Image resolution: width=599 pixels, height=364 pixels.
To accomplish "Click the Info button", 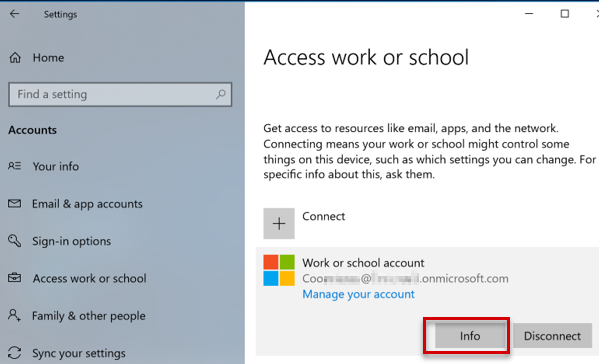I will 470,336.
